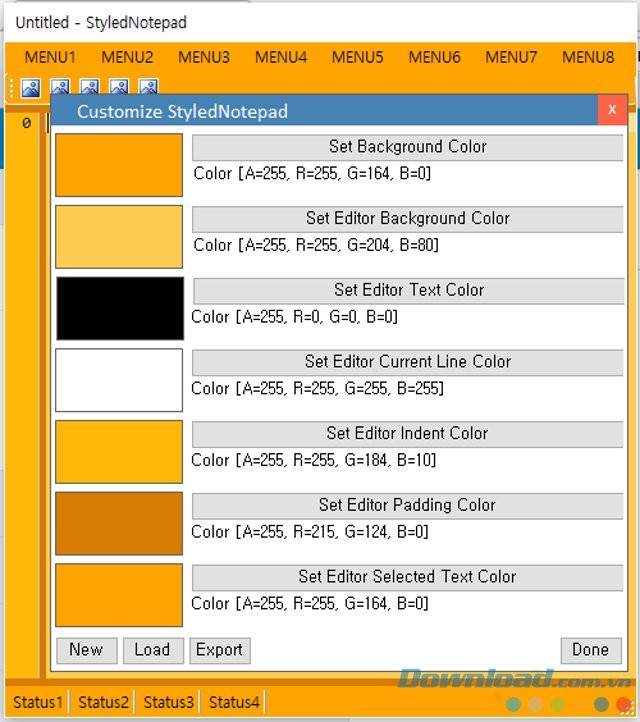The width and height of the screenshot is (640, 722).
Task: Click Set Editor Selected Text Color
Action: coord(407,577)
